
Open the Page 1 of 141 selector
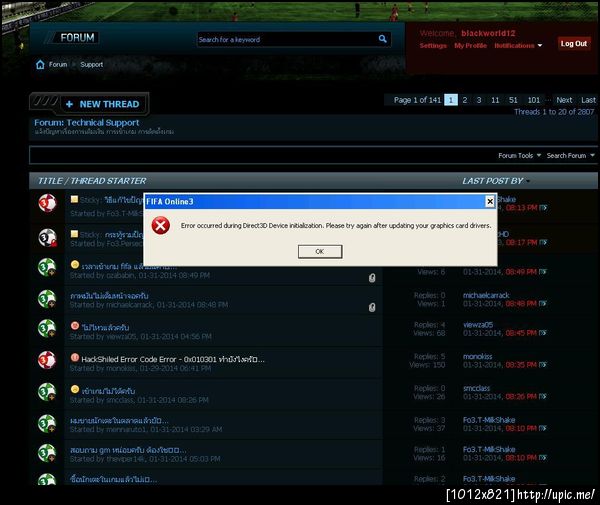coord(417,100)
